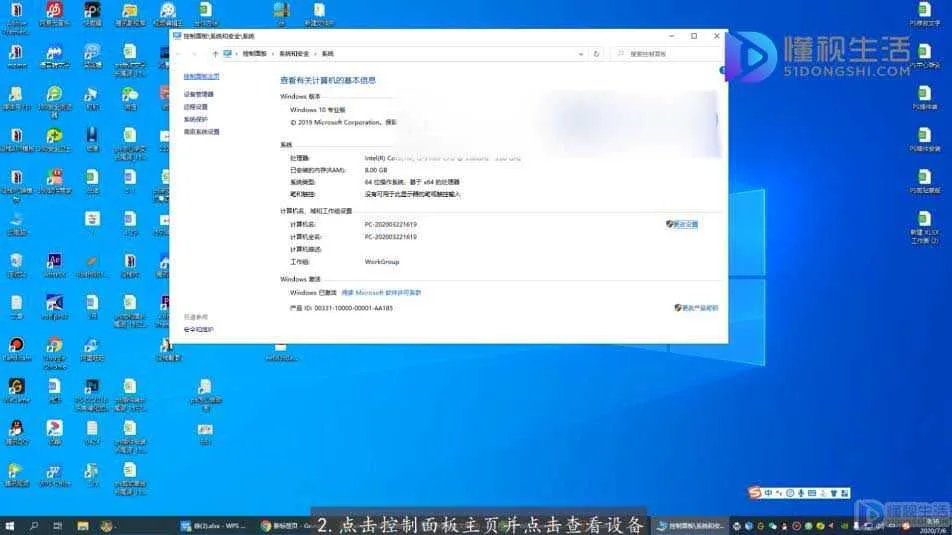Open 安全和维护 under 另请参阅

click(199, 330)
